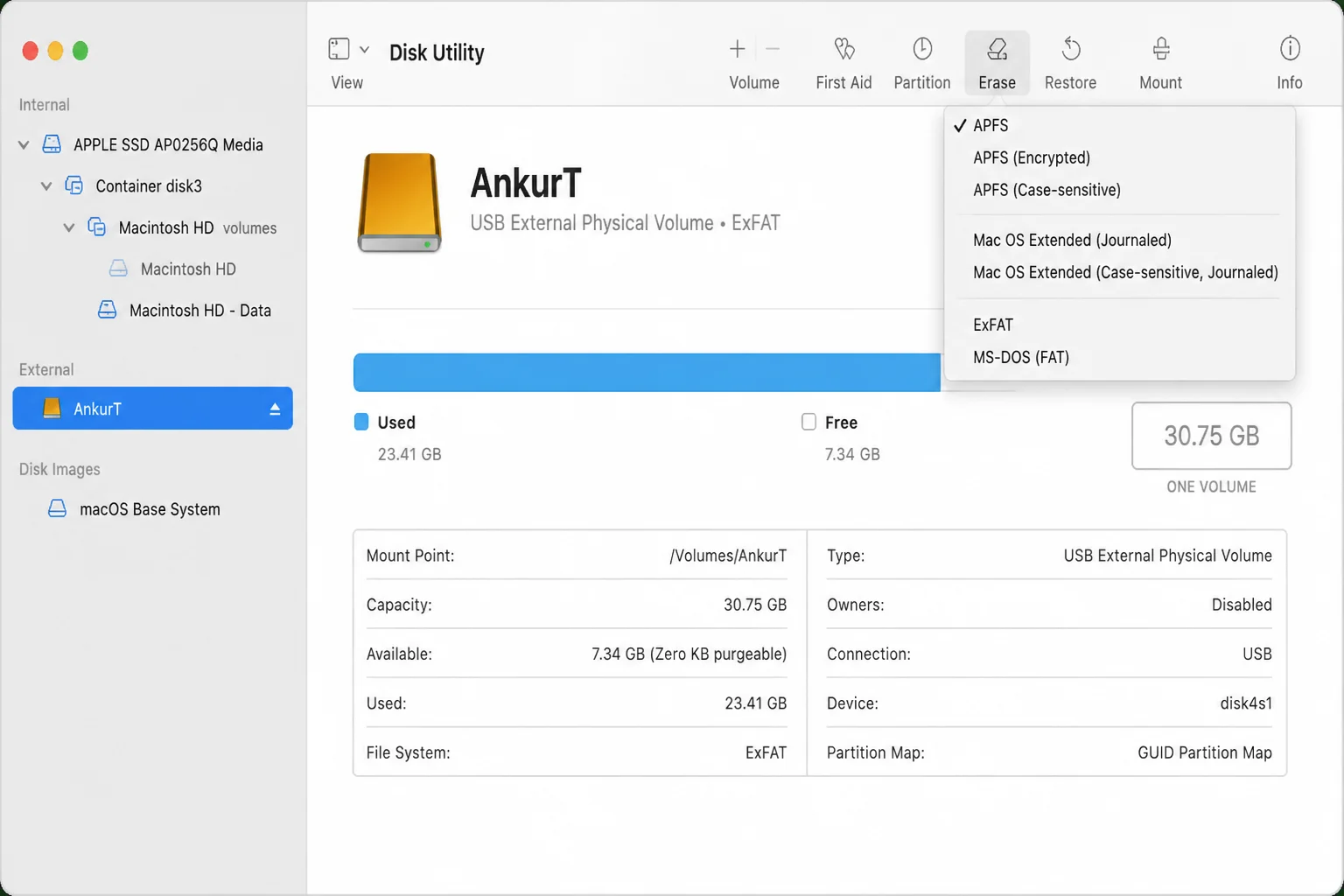Click the AnkurT volume title

pos(526,183)
